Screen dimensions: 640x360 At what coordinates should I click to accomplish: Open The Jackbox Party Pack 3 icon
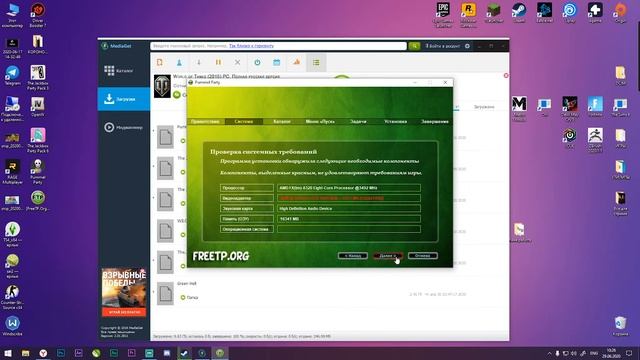click(38, 78)
